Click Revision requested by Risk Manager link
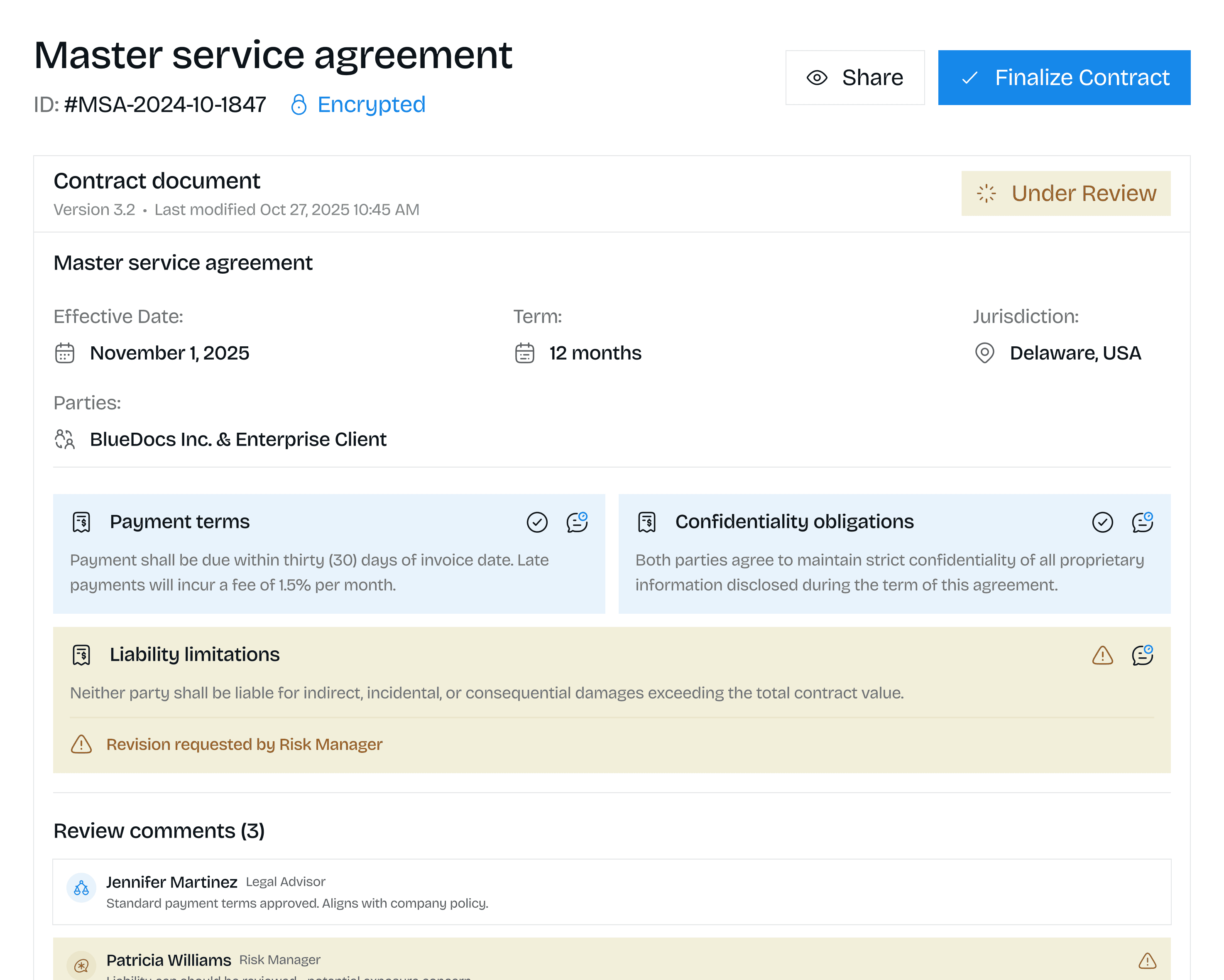The width and height of the screenshot is (1224, 980). [244, 745]
